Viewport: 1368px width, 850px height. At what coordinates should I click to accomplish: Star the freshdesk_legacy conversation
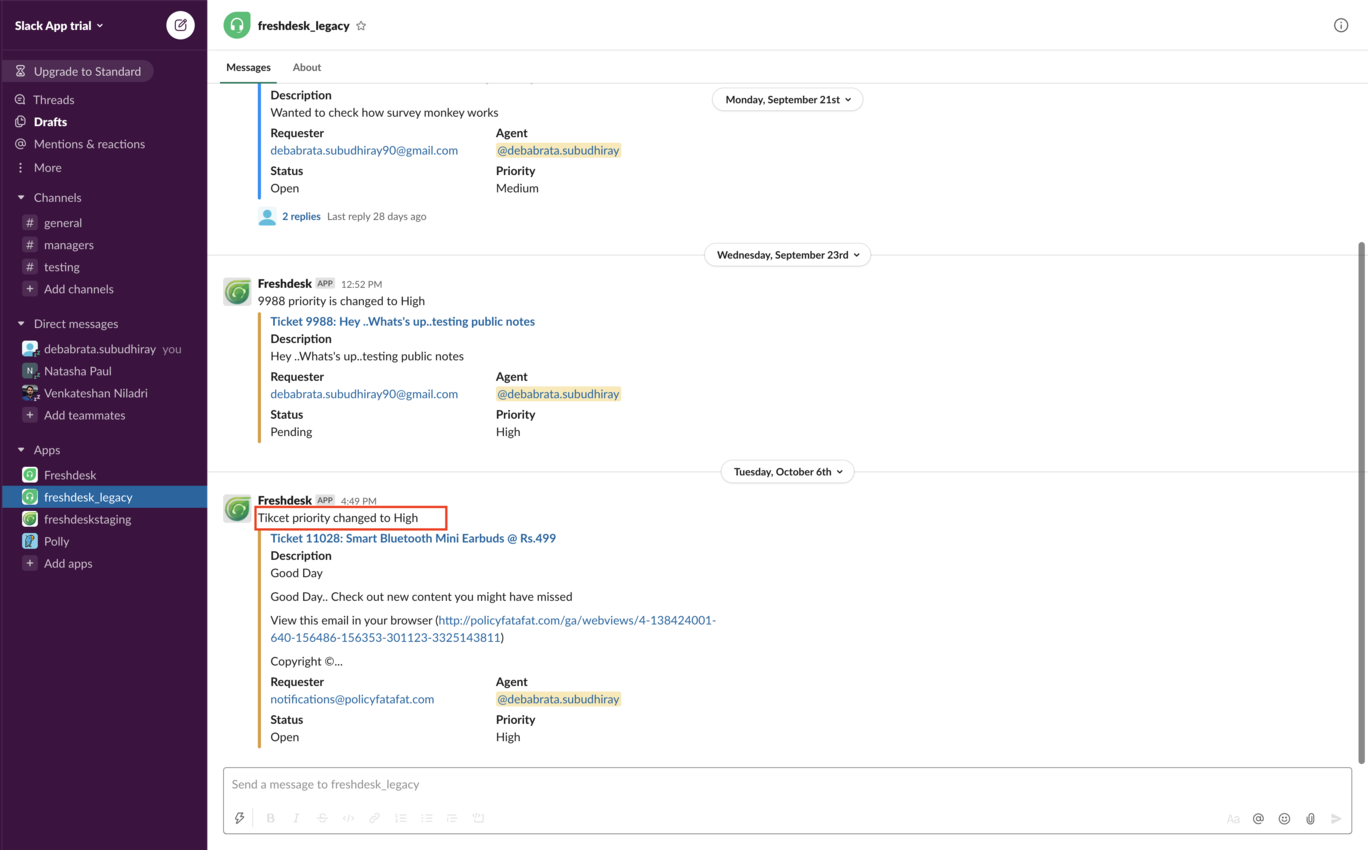(361, 26)
